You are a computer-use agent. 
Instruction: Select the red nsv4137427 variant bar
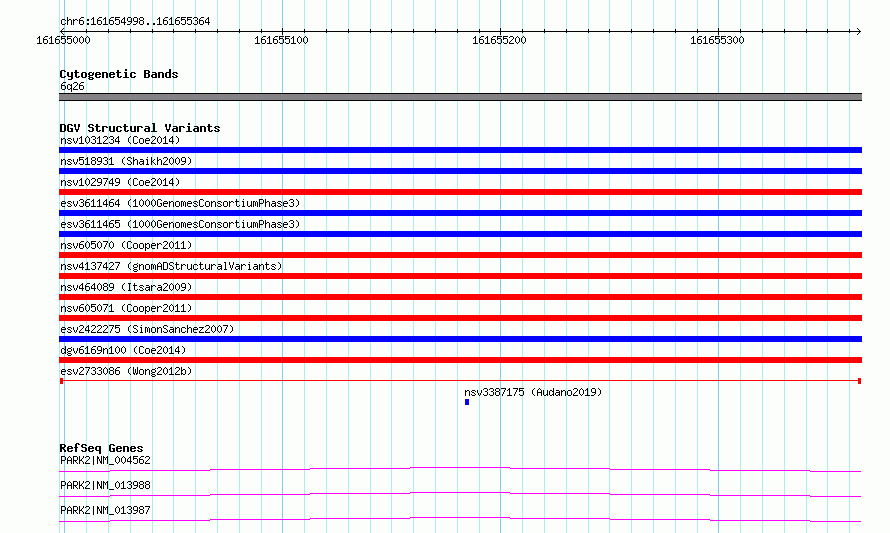[x=460, y=276]
